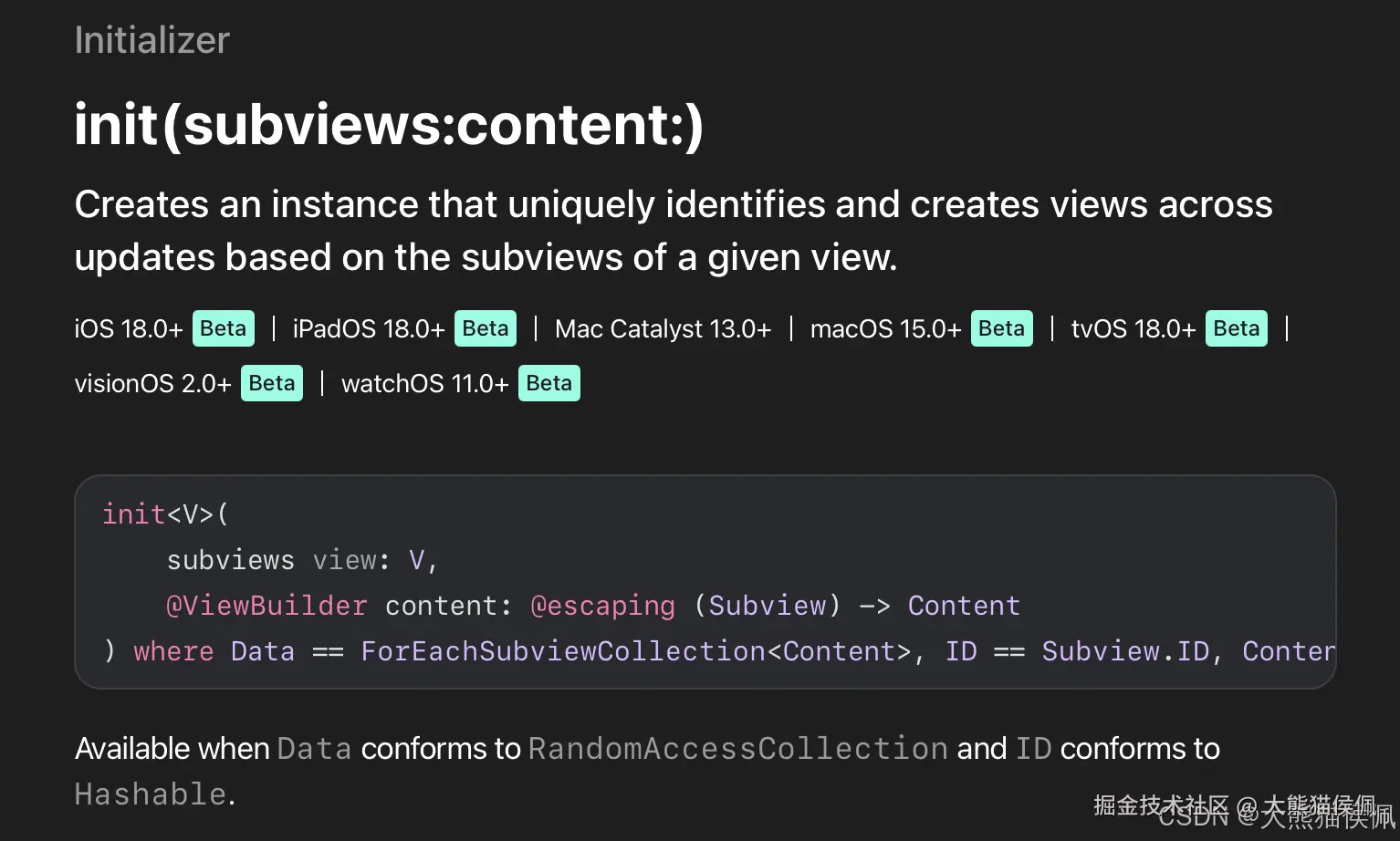Click the Beta badge next to iOS 18.0+

click(224, 328)
